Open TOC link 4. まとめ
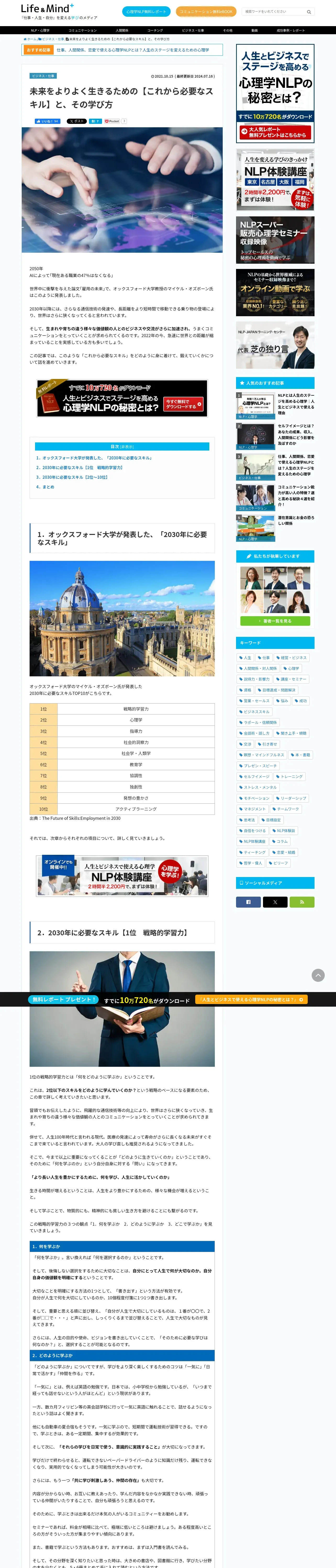 45,487
